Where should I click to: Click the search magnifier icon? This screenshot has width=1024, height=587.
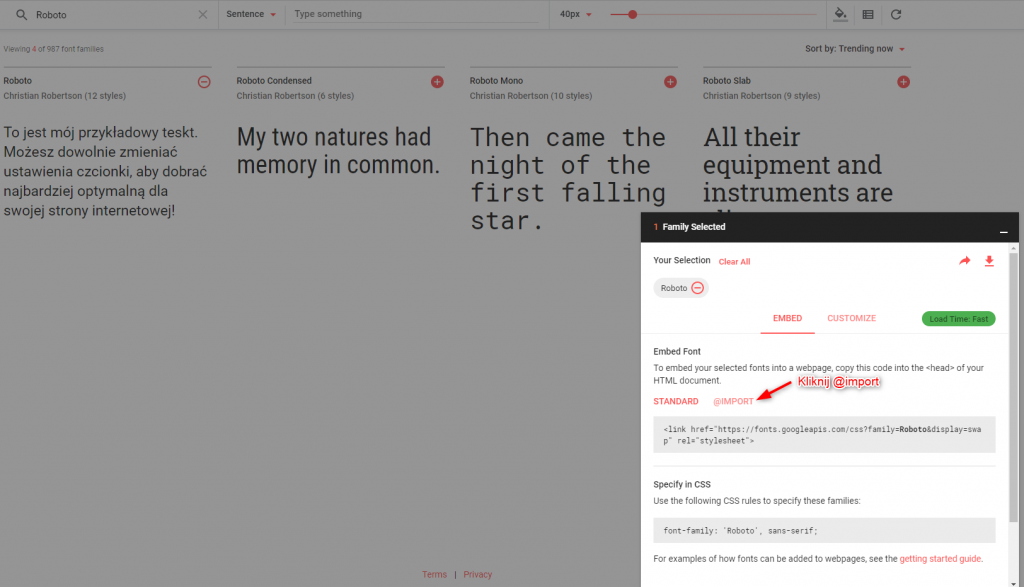pos(21,15)
